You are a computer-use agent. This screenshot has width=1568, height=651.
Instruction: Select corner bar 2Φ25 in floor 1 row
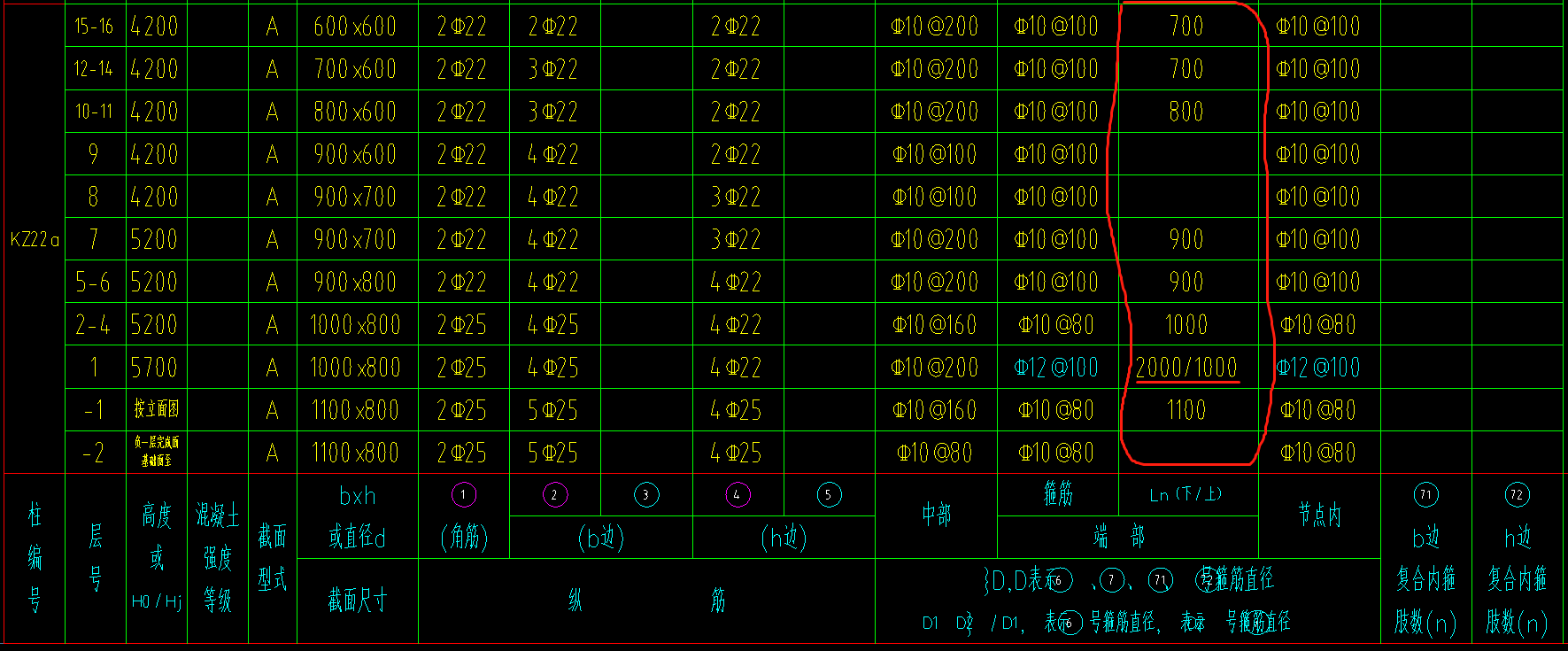462,368
